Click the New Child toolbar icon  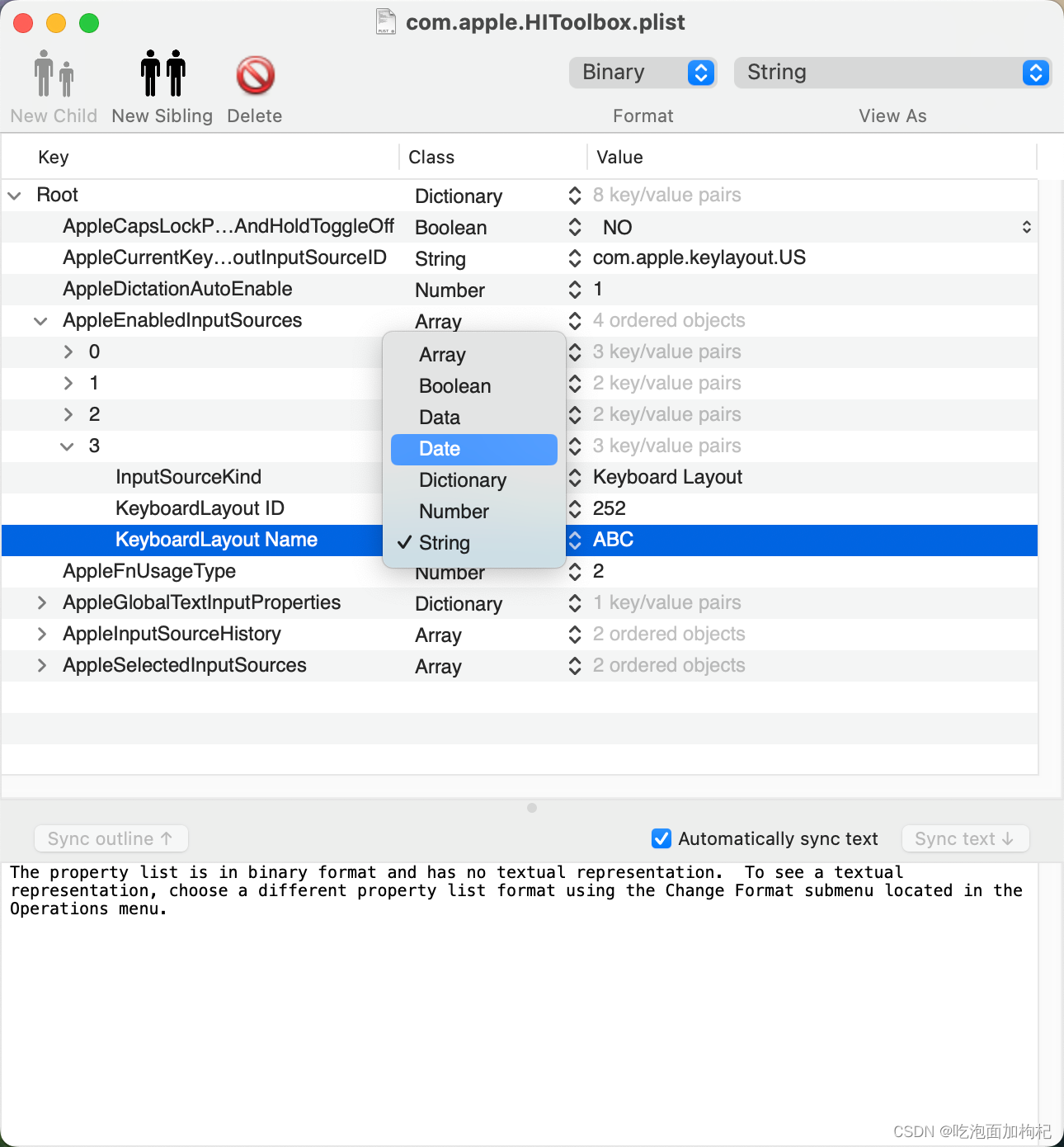(54, 74)
